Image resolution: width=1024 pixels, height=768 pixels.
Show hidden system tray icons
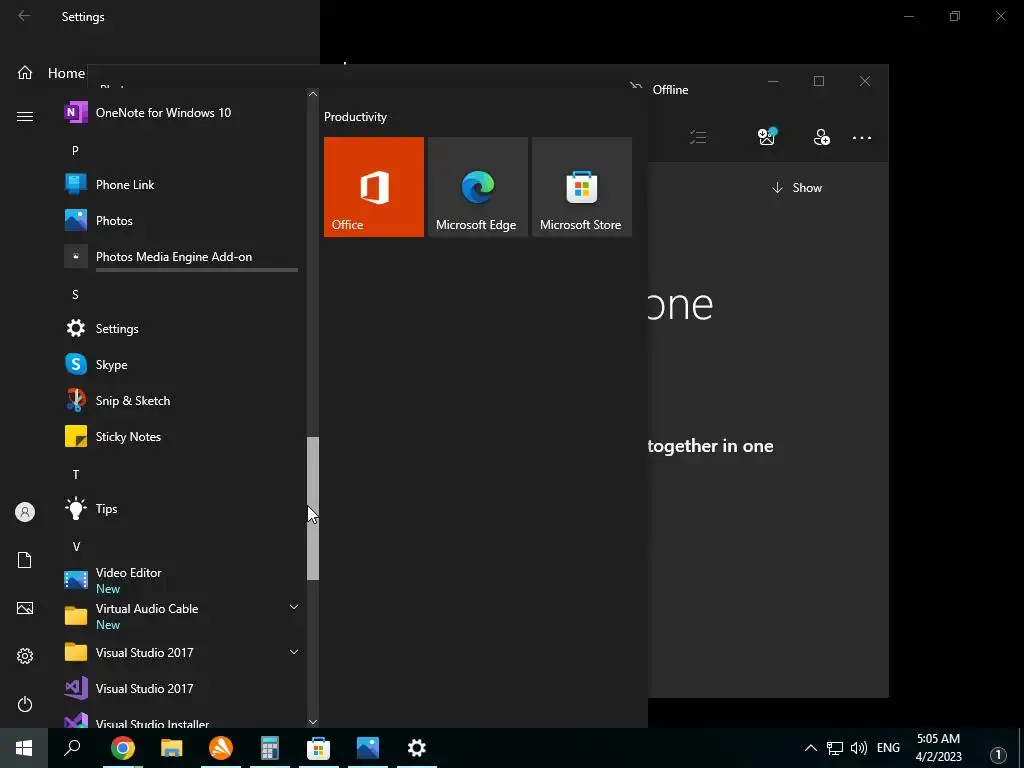(x=810, y=748)
